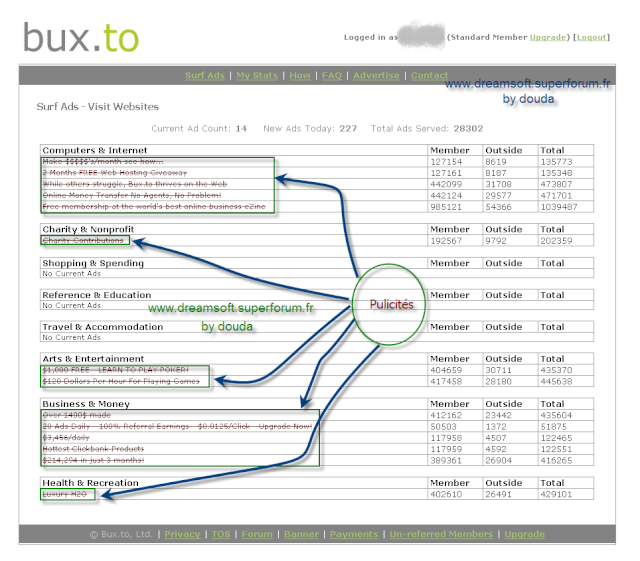
Task: Open the 'Over 1400$ made' ad
Action: click(77, 415)
